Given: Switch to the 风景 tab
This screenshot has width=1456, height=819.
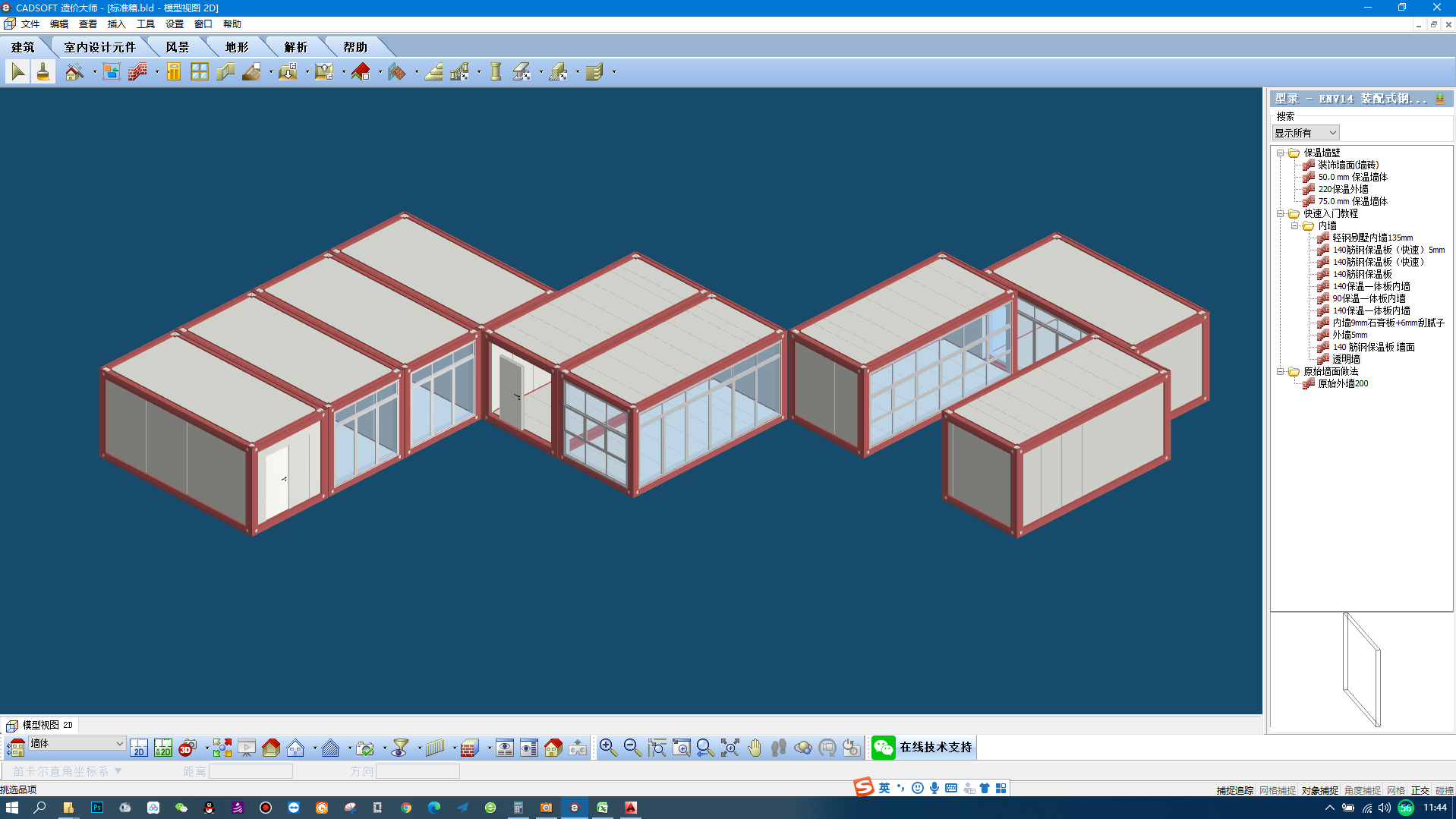Looking at the screenshot, I should [x=178, y=47].
